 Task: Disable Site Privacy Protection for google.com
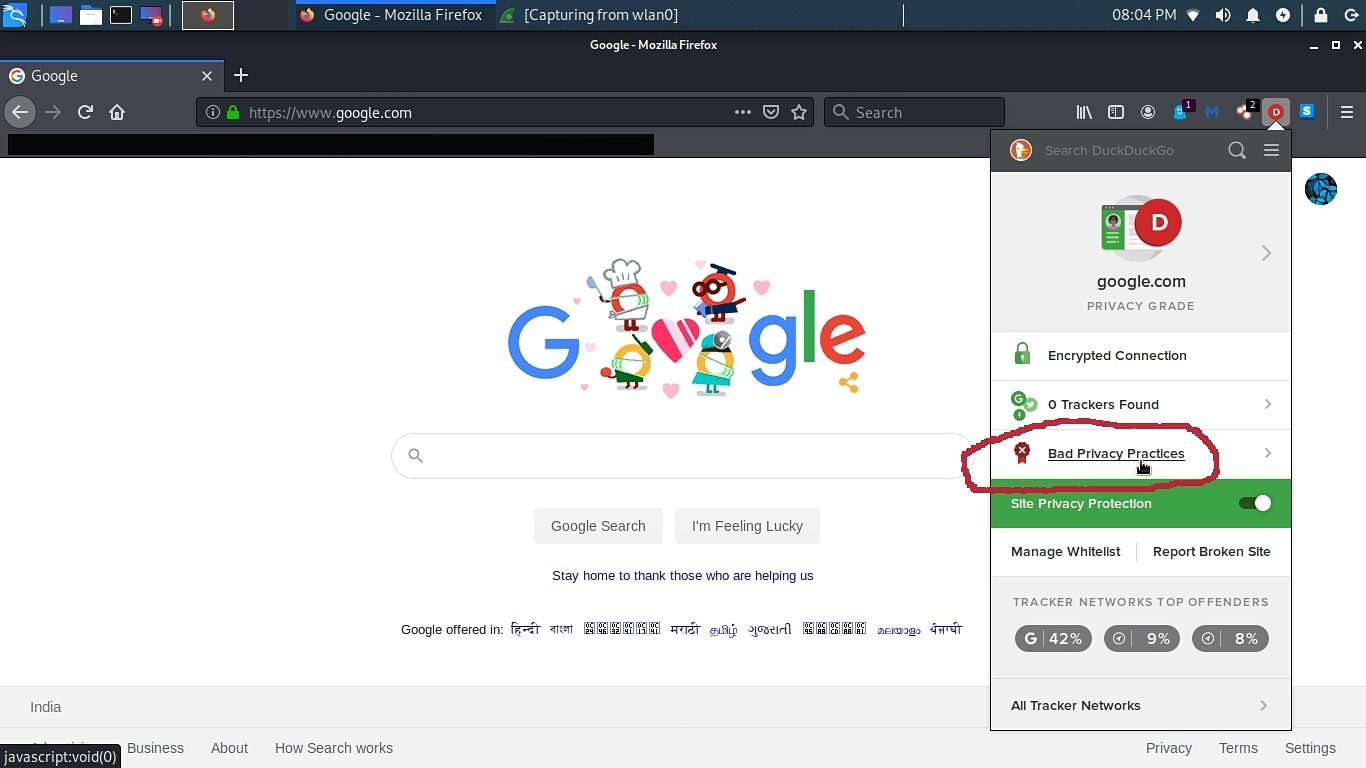point(1254,503)
